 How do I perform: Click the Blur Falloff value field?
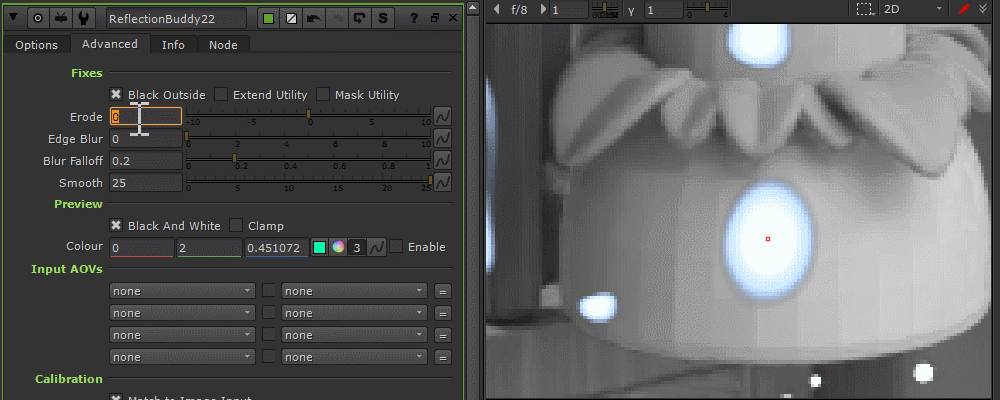pos(146,161)
